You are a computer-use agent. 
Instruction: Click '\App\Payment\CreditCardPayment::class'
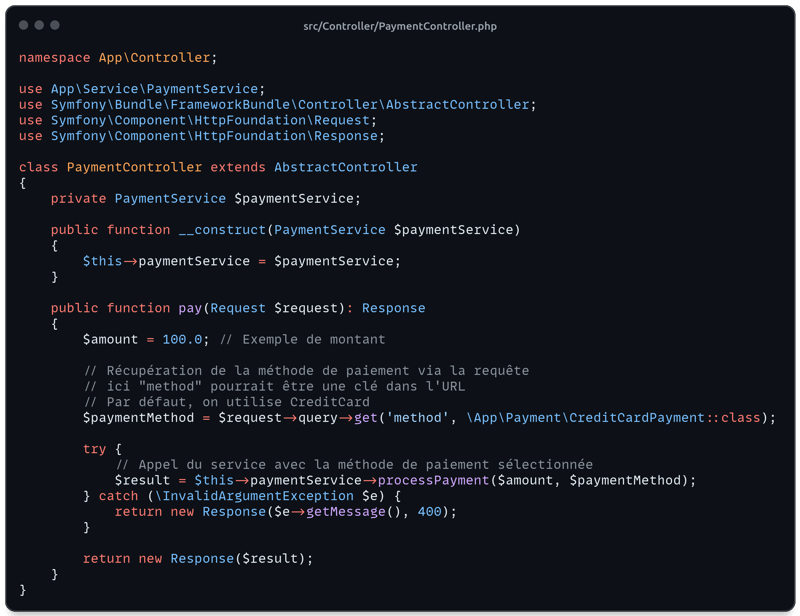click(613, 418)
